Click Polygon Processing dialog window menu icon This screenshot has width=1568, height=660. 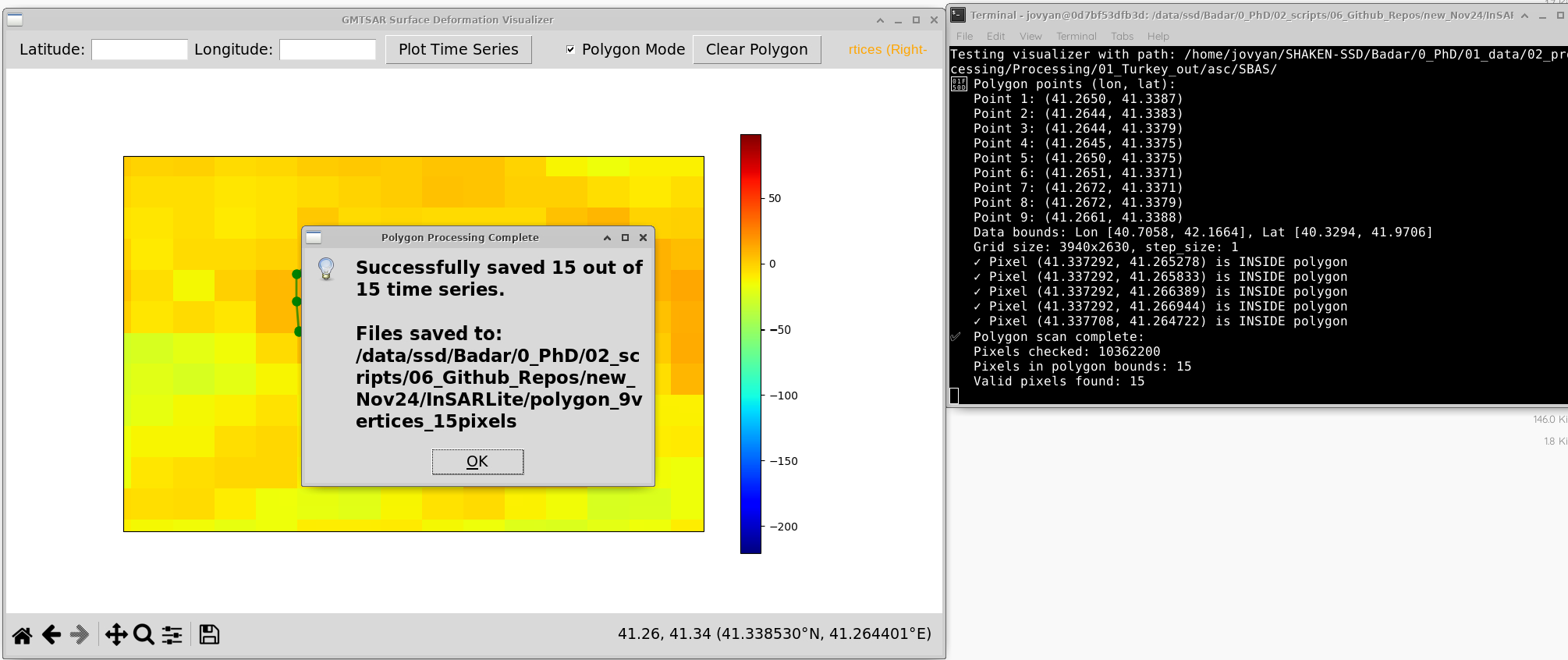[314, 237]
